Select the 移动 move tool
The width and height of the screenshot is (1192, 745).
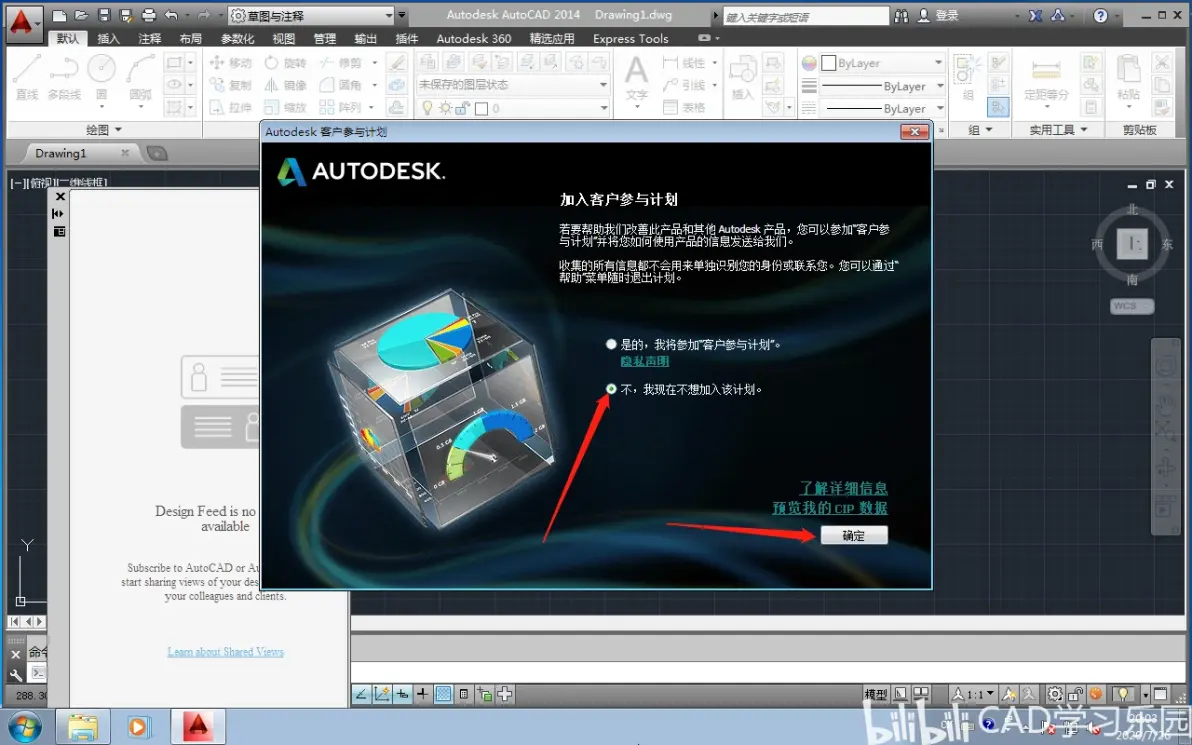point(230,63)
